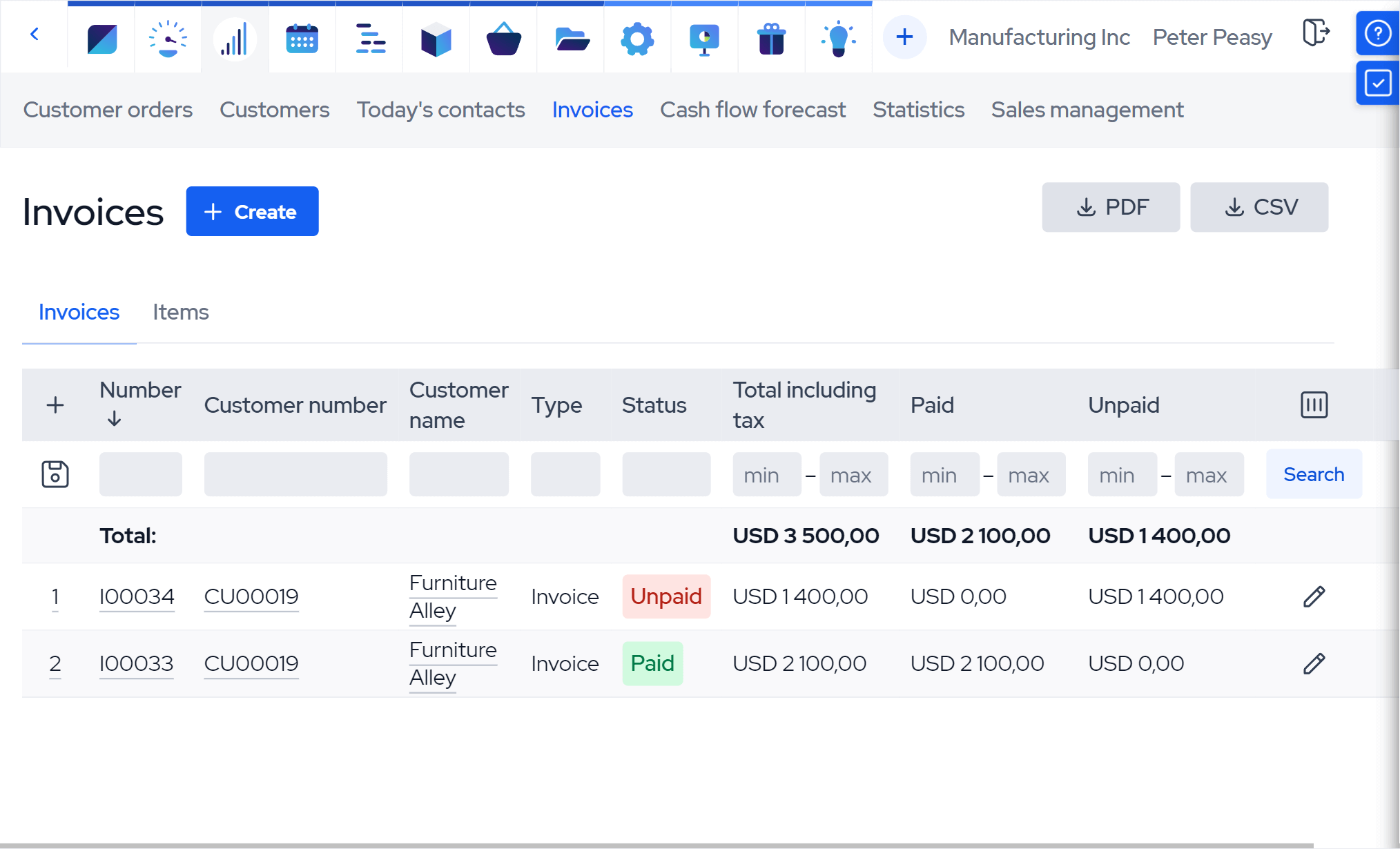Open the Cash flow forecast menu item
Viewport: 1400px width, 849px height.
click(x=752, y=109)
